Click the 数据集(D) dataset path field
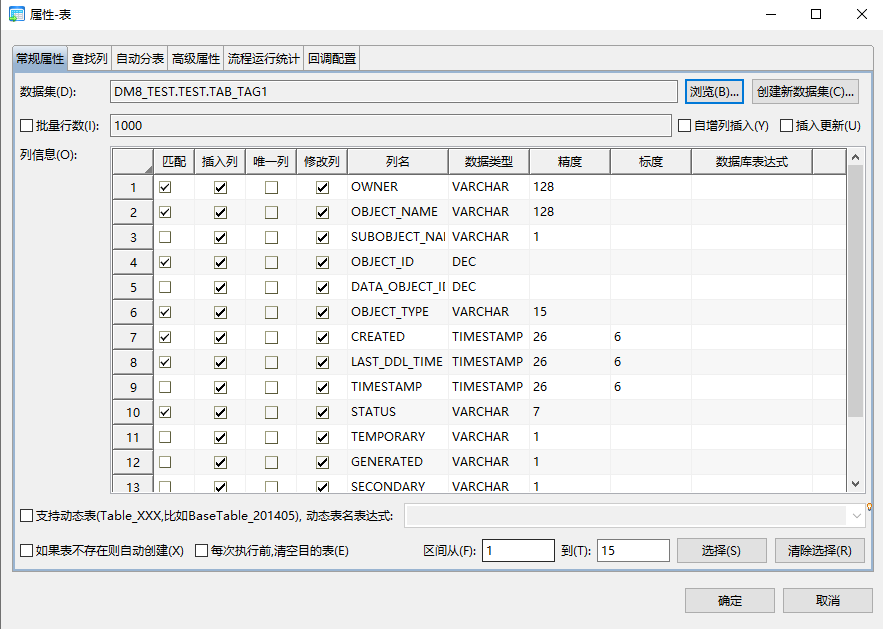 point(394,92)
